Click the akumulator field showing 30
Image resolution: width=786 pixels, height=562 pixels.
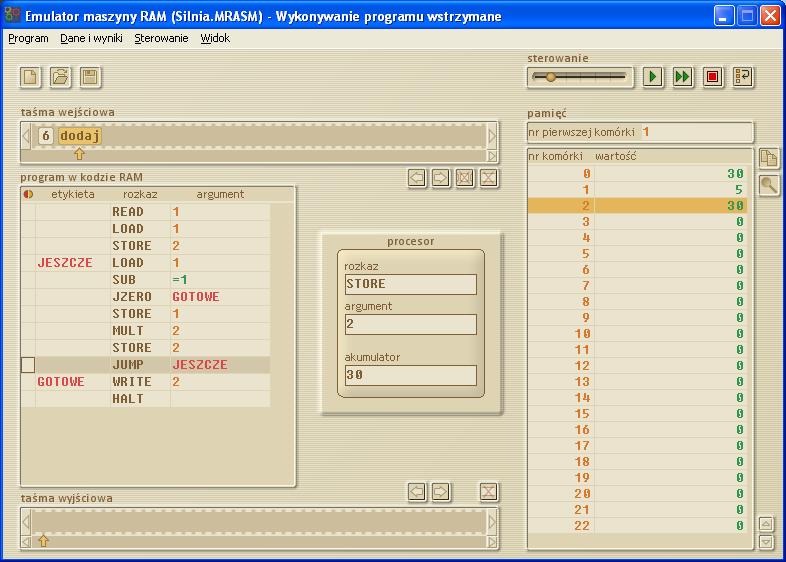coord(411,375)
